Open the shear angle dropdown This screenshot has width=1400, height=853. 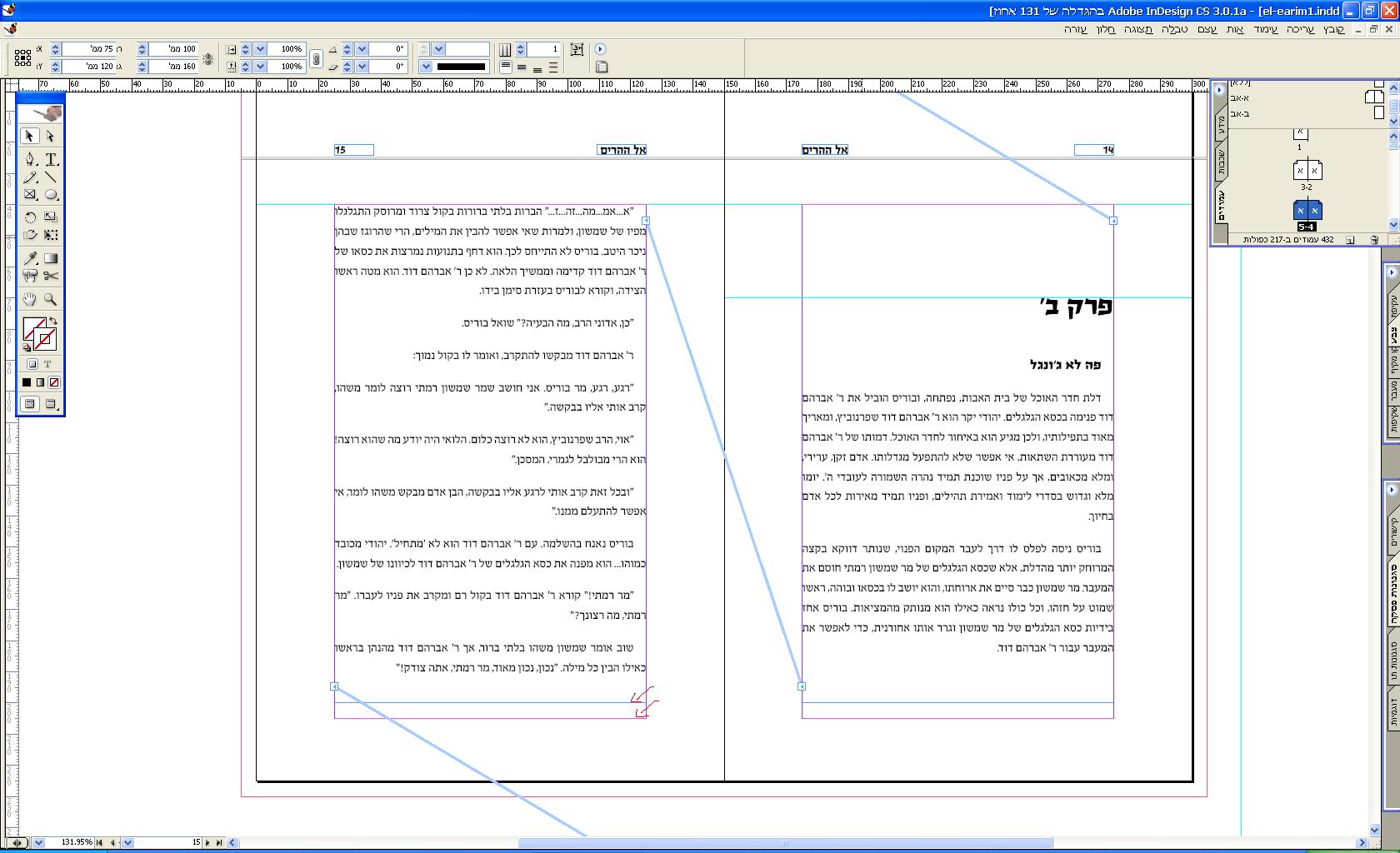pyautogui.click(x=362, y=67)
